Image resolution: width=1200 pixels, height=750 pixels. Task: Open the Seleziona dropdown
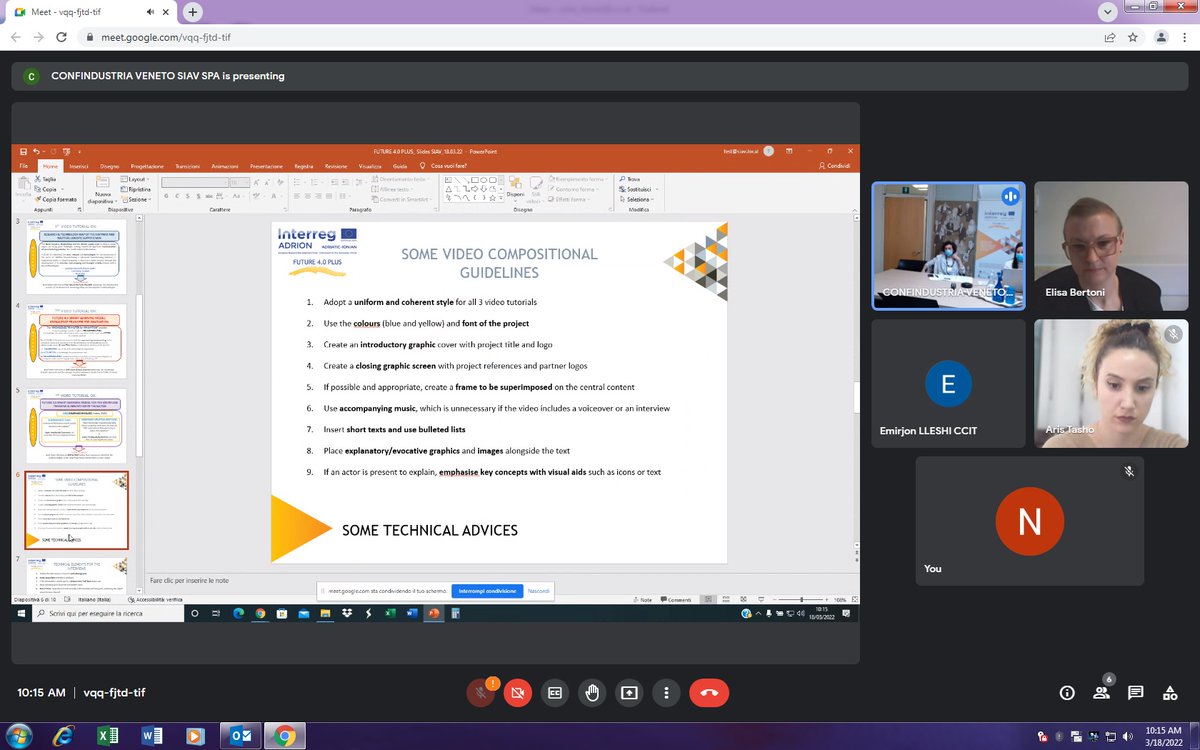(637, 199)
